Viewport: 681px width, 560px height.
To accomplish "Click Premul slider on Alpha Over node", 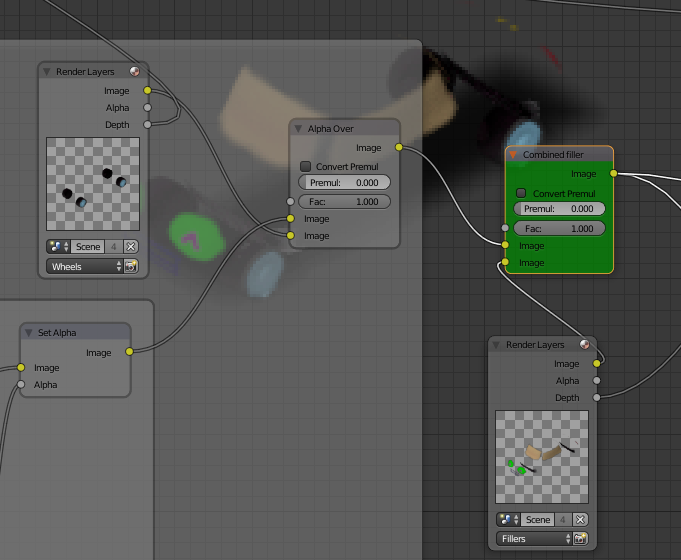I will tap(344, 183).
